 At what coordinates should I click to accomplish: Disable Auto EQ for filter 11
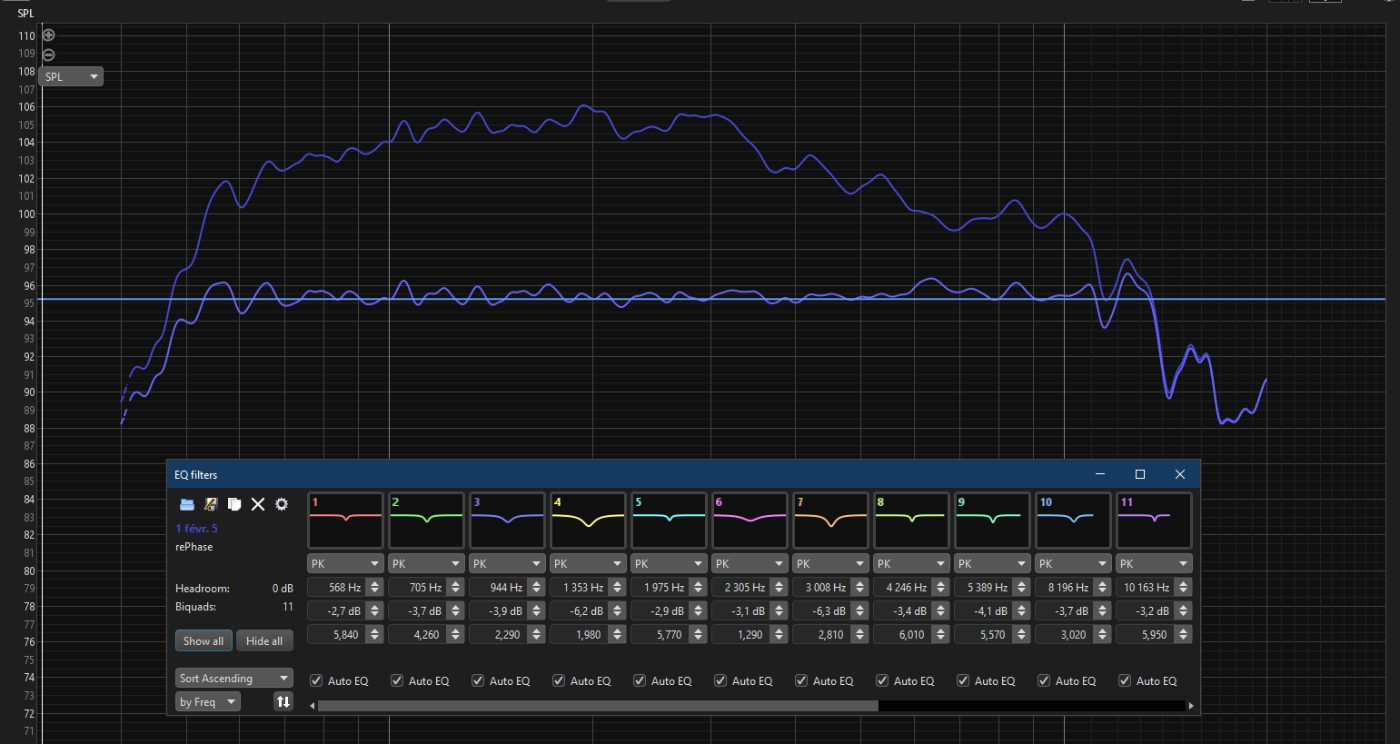tap(1125, 681)
